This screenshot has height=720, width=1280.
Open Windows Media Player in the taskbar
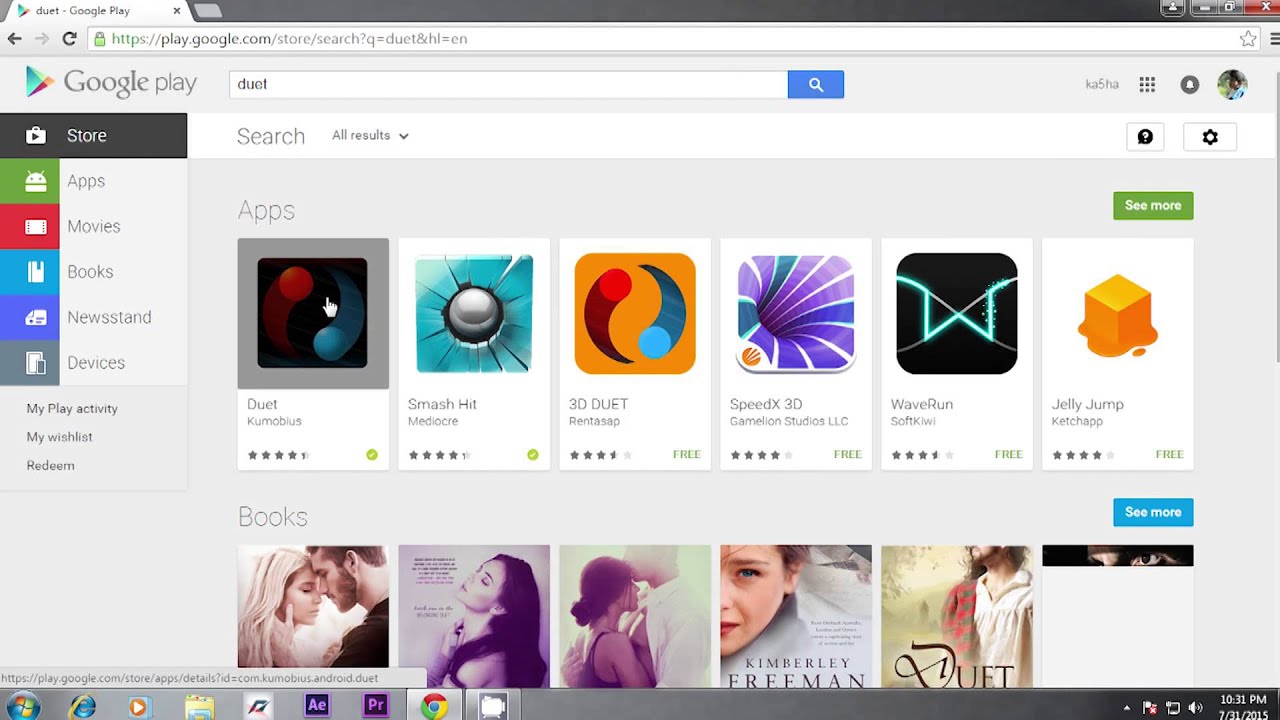[139, 707]
